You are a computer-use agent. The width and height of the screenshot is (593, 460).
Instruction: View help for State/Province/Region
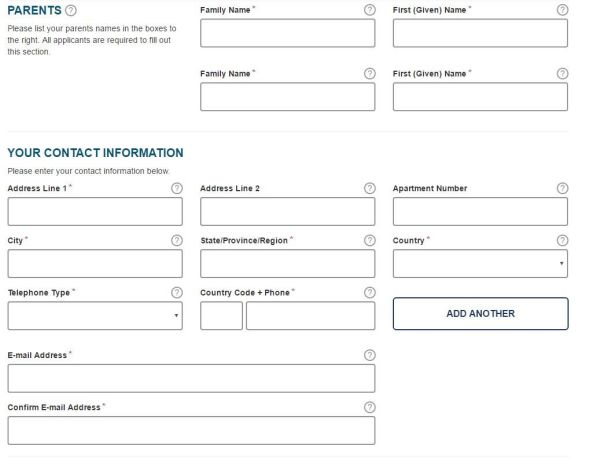pyautogui.click(x=369, y=240)
